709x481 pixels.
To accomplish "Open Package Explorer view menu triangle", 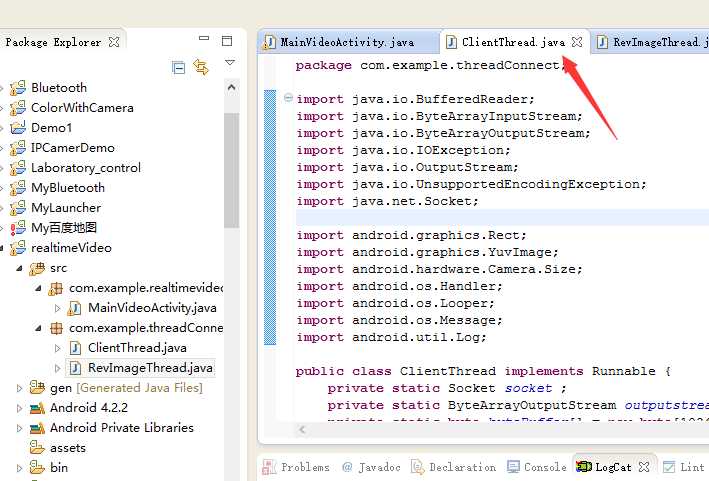I will point(230,62).
